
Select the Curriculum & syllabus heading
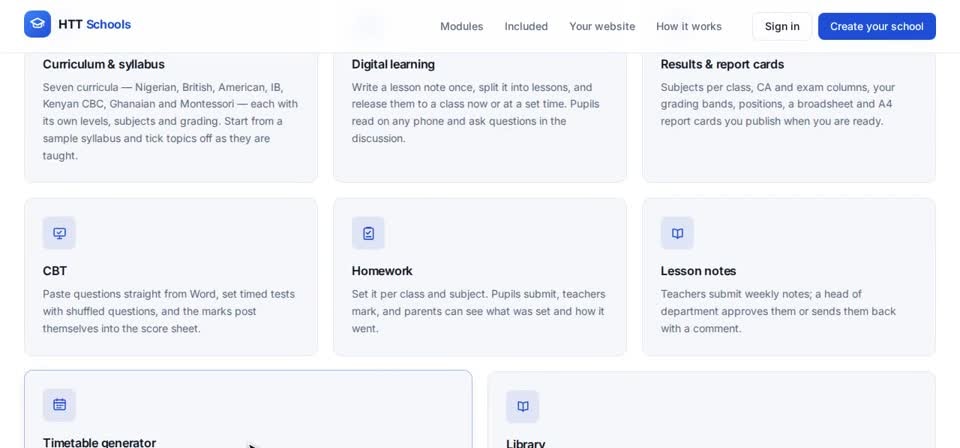pyautogui.click(x=103, y=64)
